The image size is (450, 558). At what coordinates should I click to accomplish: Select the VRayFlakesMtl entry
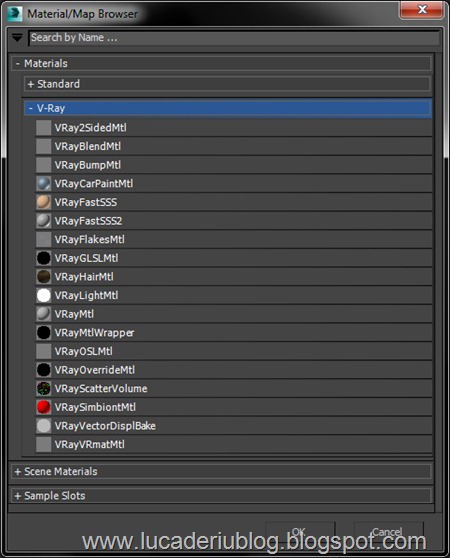pos(234,239)
